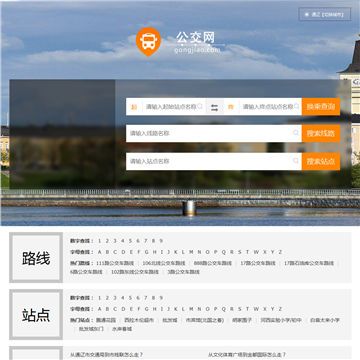Click magnifier icon in start station field
The height and width of the screenshot is (360, 360).
pyautogui.click(x=200, y=107)
